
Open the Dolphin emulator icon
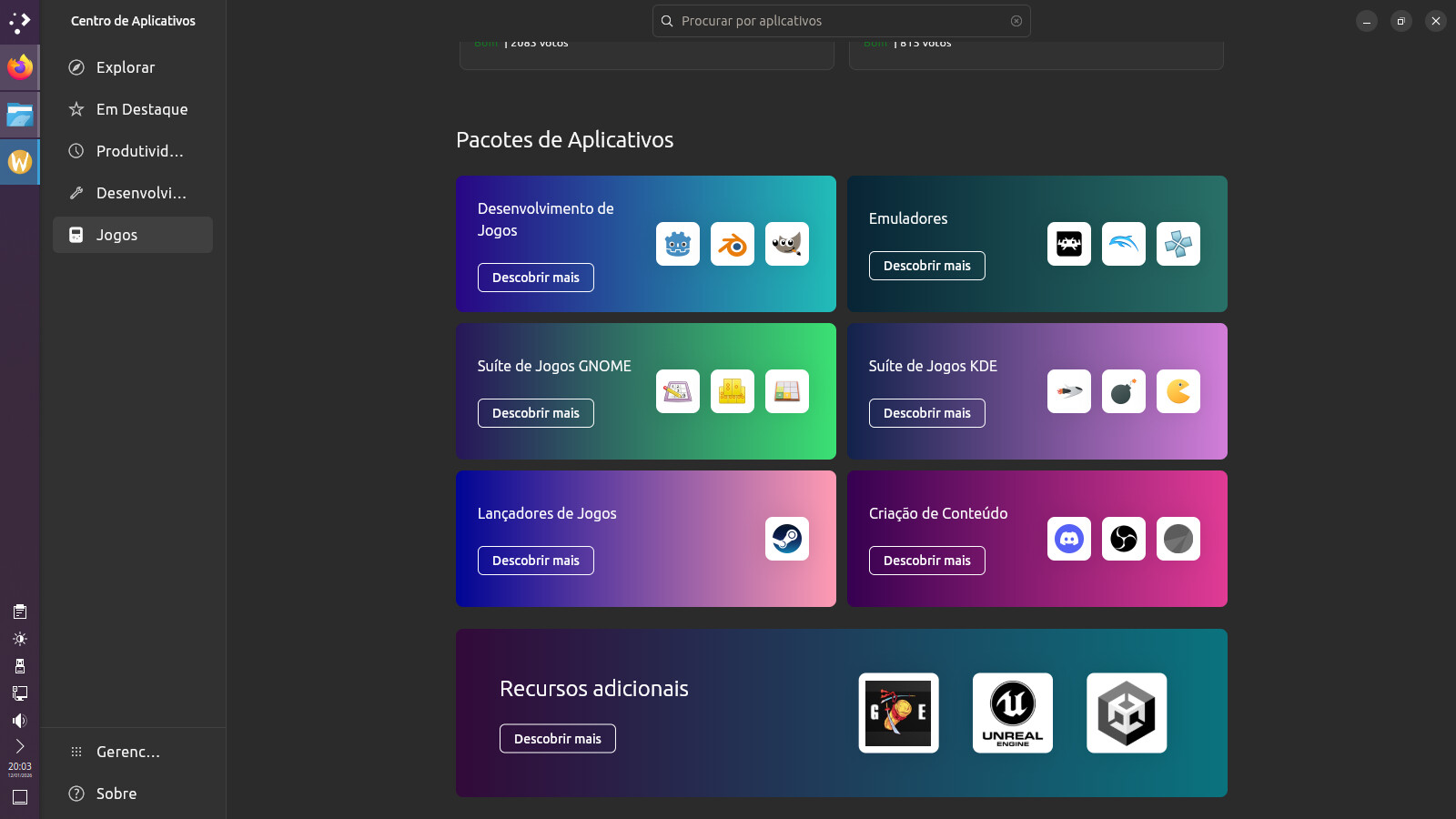click(1124, 244)
